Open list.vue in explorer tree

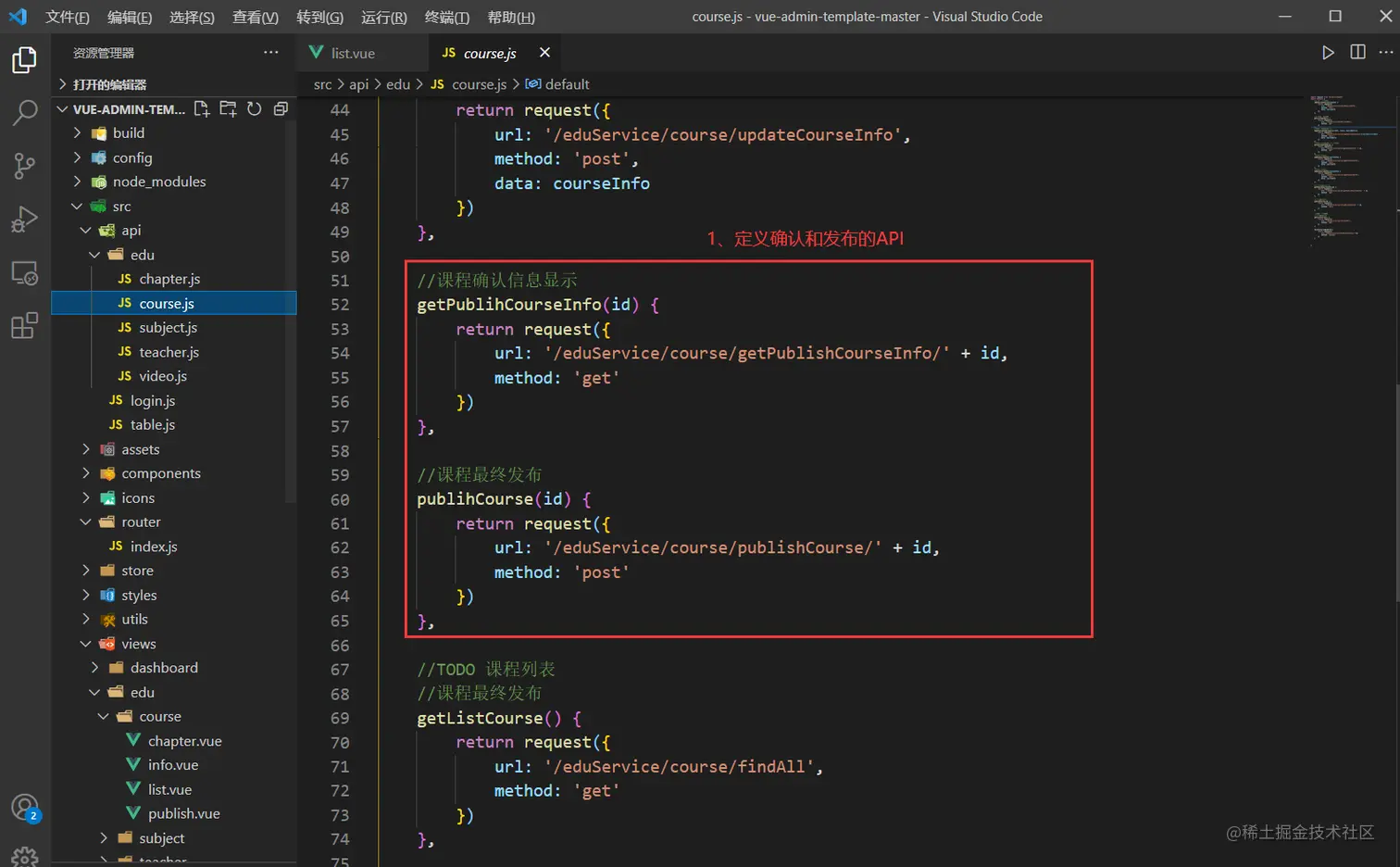(174, 789)
